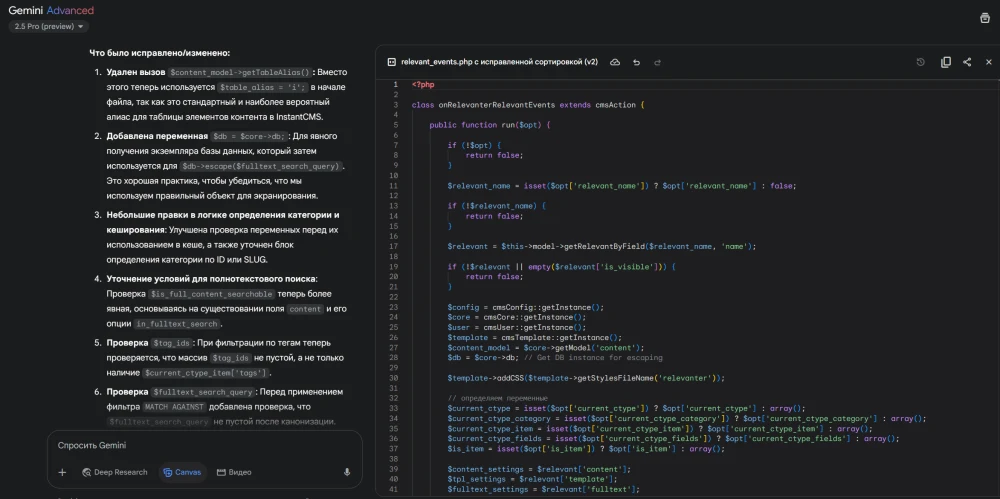1000x499 pixels.
Task: Click the $content_model->getTableAlias() code chip
Action: click(x=239, y=72)
